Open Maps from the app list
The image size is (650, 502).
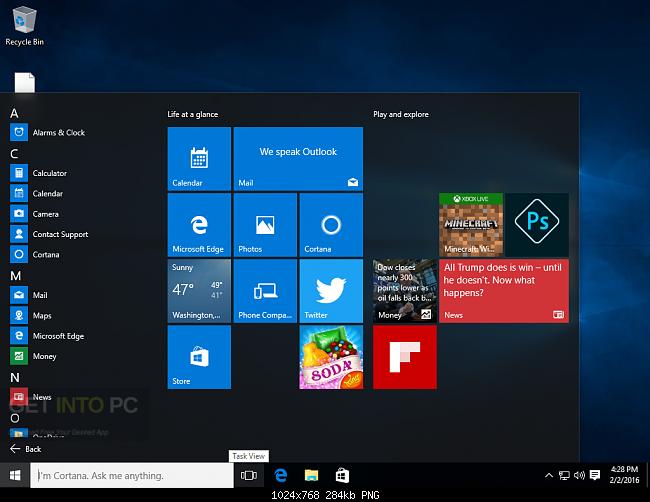click(x=31, y=315)
